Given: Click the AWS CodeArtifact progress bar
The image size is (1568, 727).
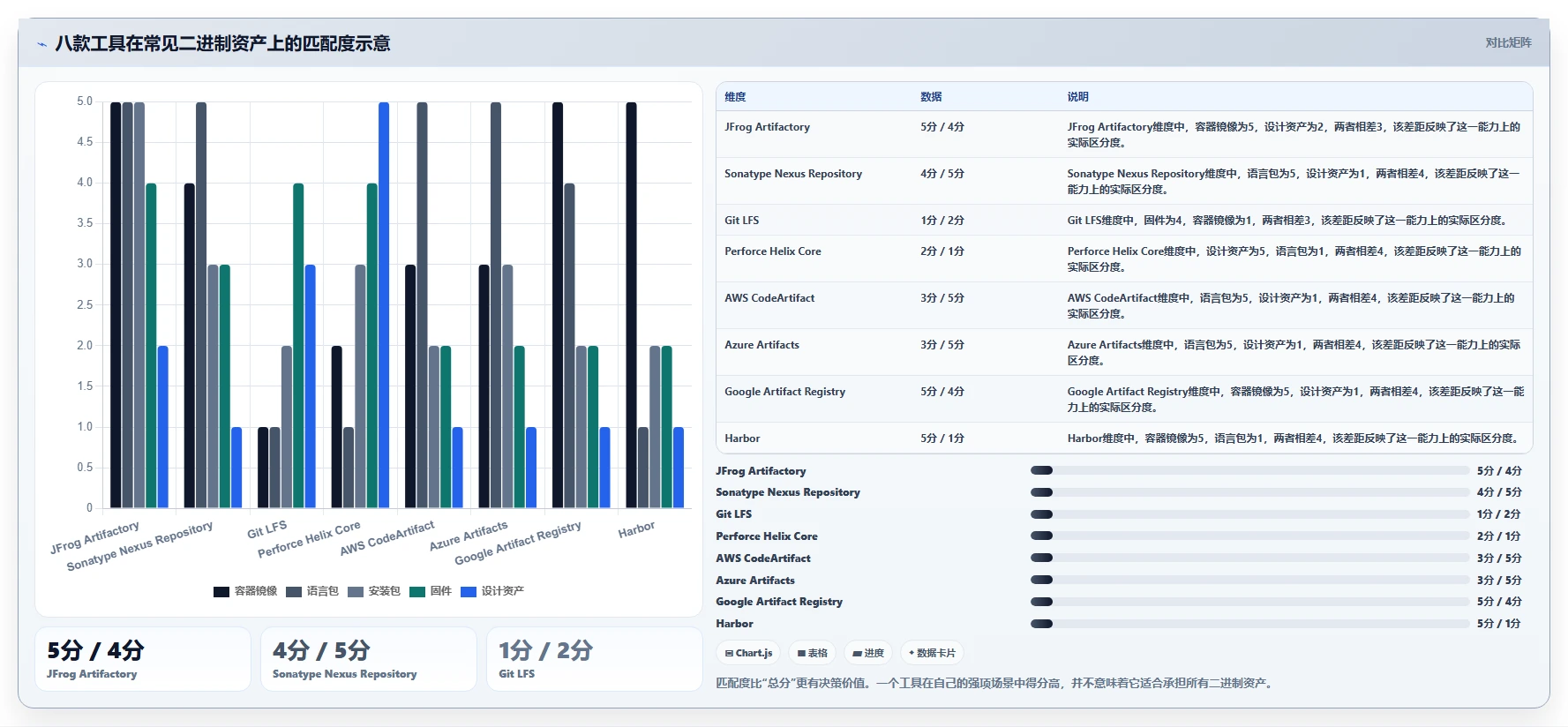Looking at the screenshot, I should click(1249, 558).
